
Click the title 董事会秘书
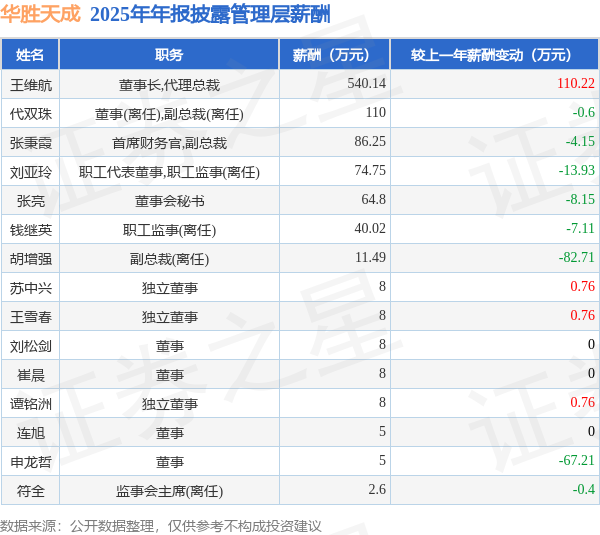pyautogui.click(x=169, y=201)
